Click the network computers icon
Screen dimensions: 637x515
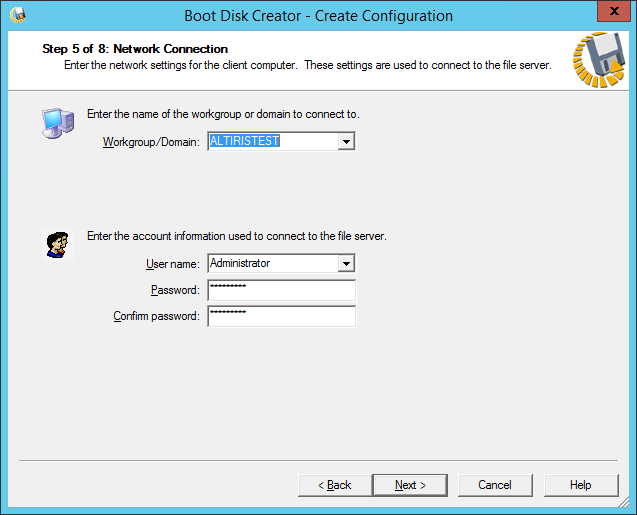point(57,122)
